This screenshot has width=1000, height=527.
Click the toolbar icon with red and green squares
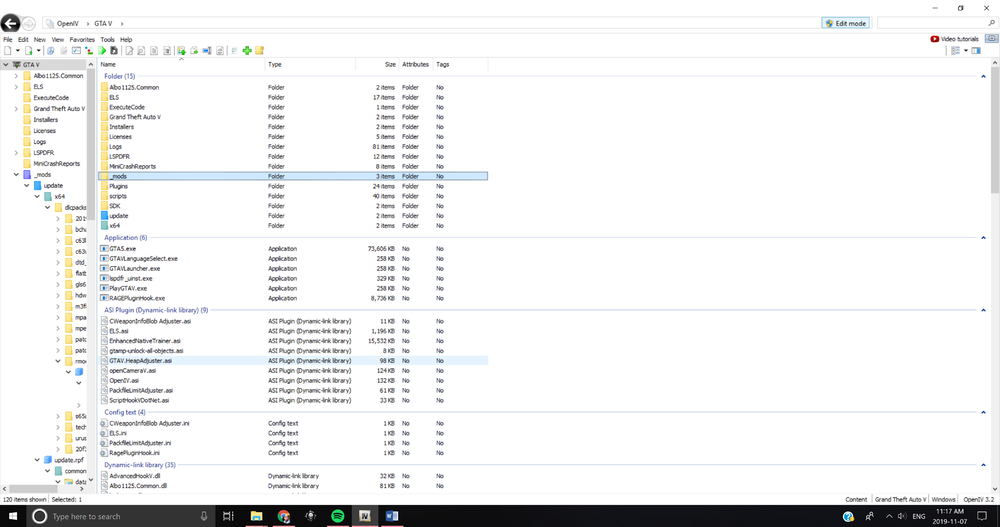pos(89,50)
